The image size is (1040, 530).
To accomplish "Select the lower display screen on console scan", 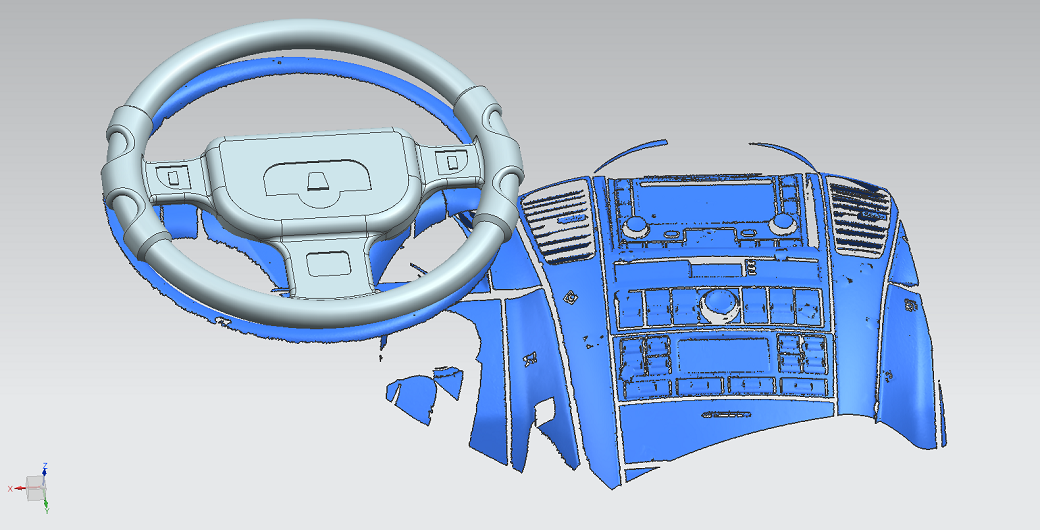I will point(723,355).
